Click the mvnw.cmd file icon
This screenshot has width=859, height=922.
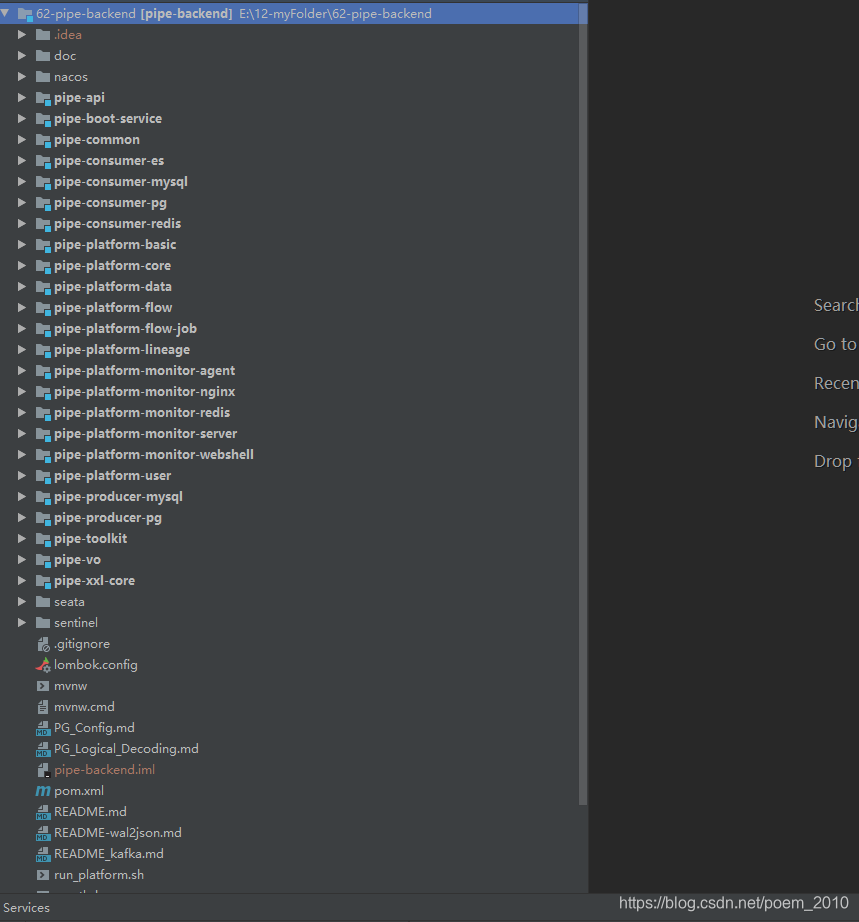click(x=43, y=707)
